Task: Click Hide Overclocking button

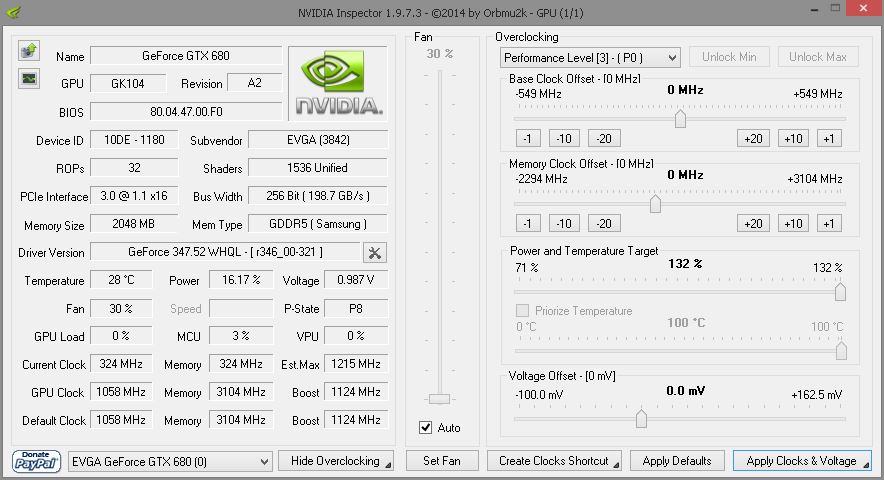Action: 336,461
